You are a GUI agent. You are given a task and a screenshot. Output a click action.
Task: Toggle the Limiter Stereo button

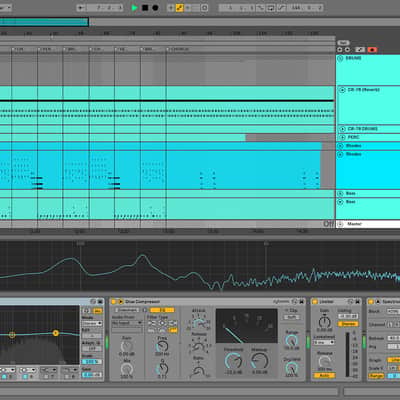(348, 324)
